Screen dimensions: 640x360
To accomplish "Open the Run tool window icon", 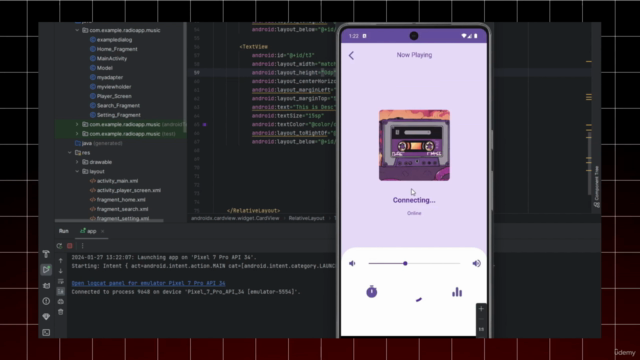I will (x=46, y=269).
